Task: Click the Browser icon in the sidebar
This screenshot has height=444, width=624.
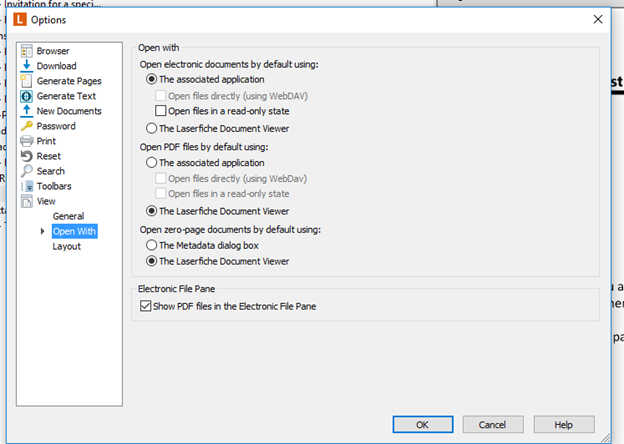Action: (26, 51)
